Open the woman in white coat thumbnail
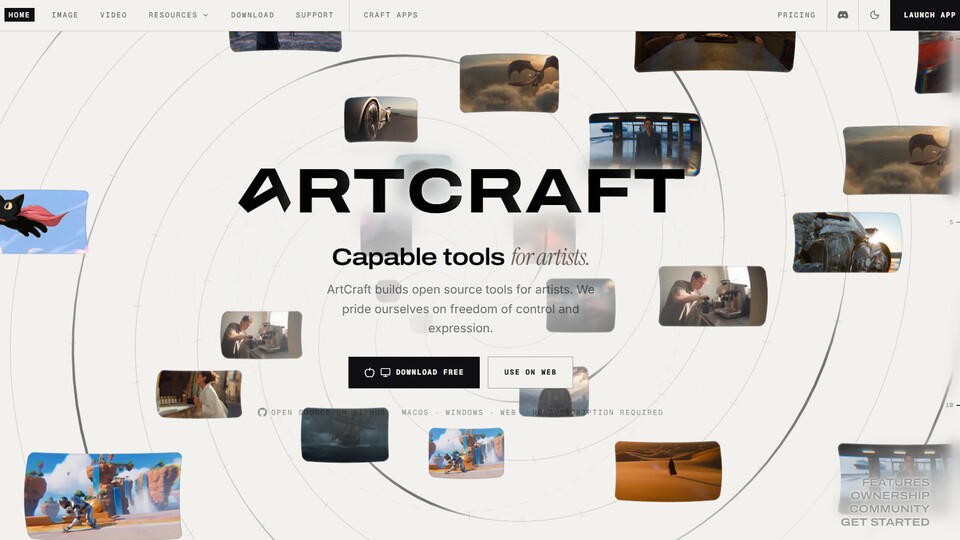 click(x=199, y=394)
